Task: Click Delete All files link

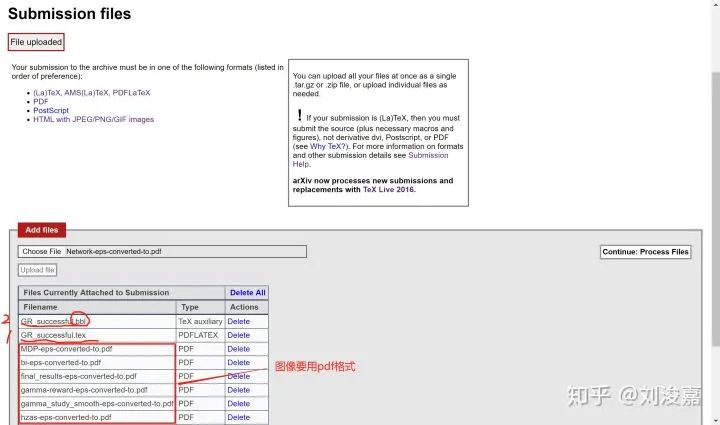Action: click(x=248, y=292)
